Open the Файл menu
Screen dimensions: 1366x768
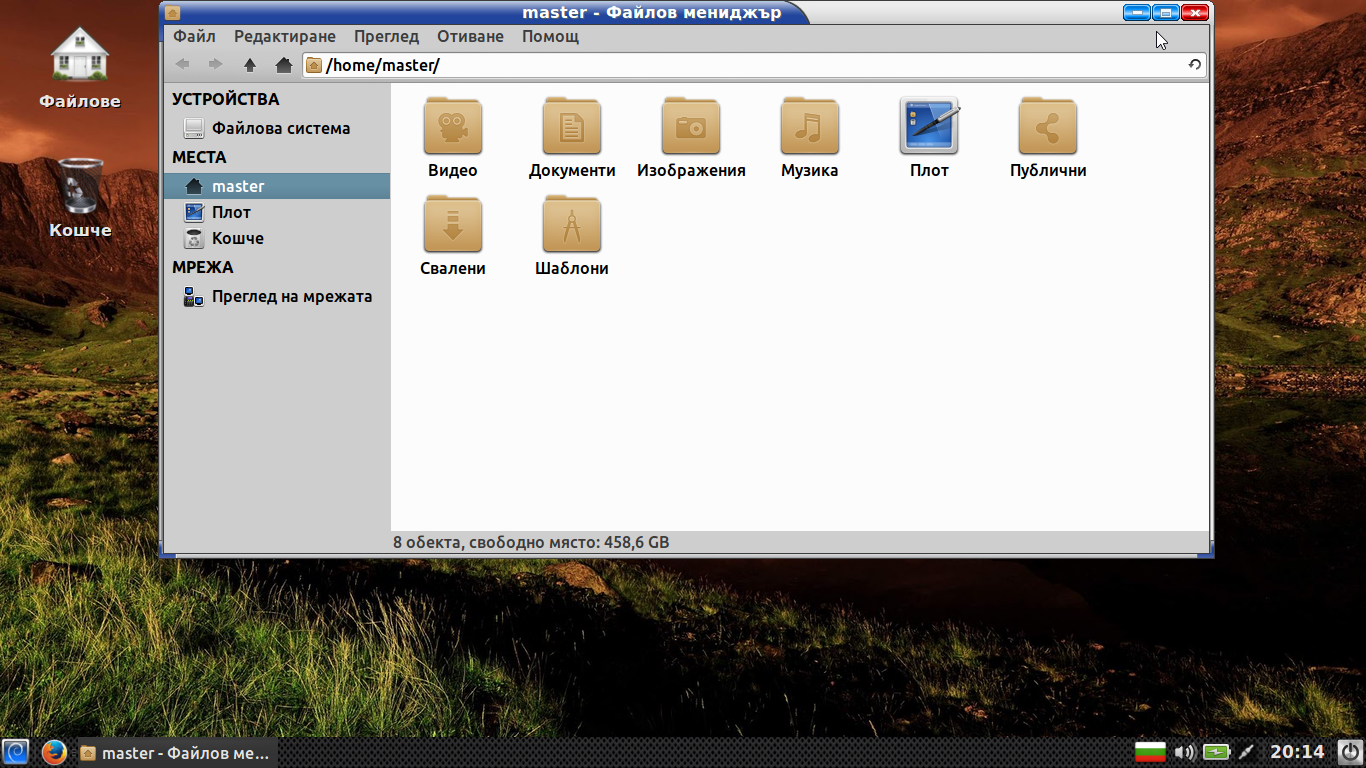(194, 36)
